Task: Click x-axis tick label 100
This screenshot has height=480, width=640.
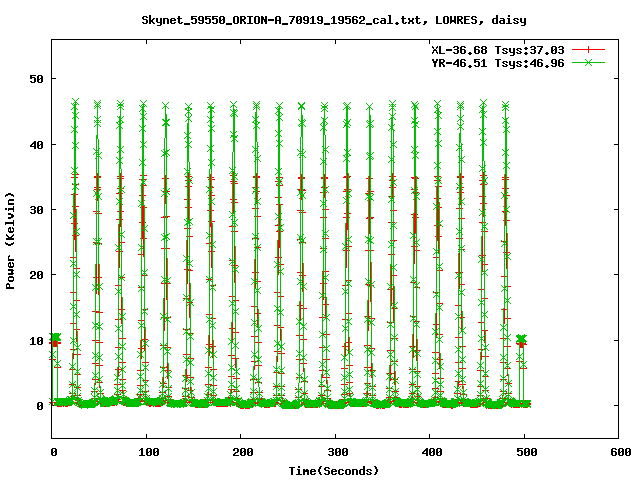Action: coord(149,452)
